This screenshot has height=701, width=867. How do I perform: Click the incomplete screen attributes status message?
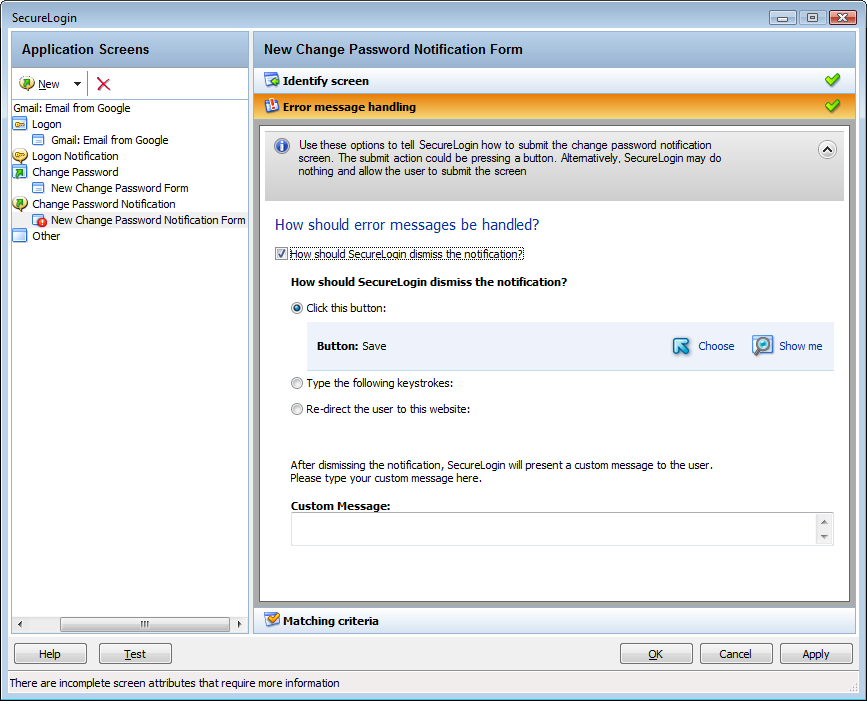(174, 683)
